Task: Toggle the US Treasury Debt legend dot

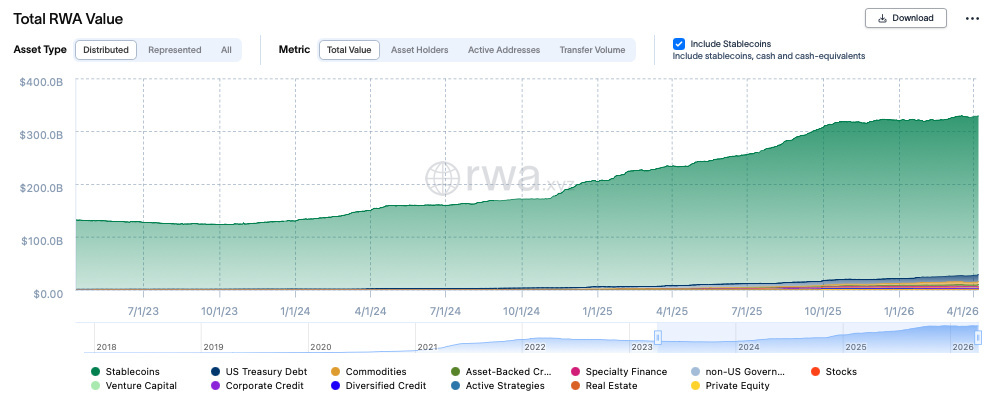Action: (216, 372)
